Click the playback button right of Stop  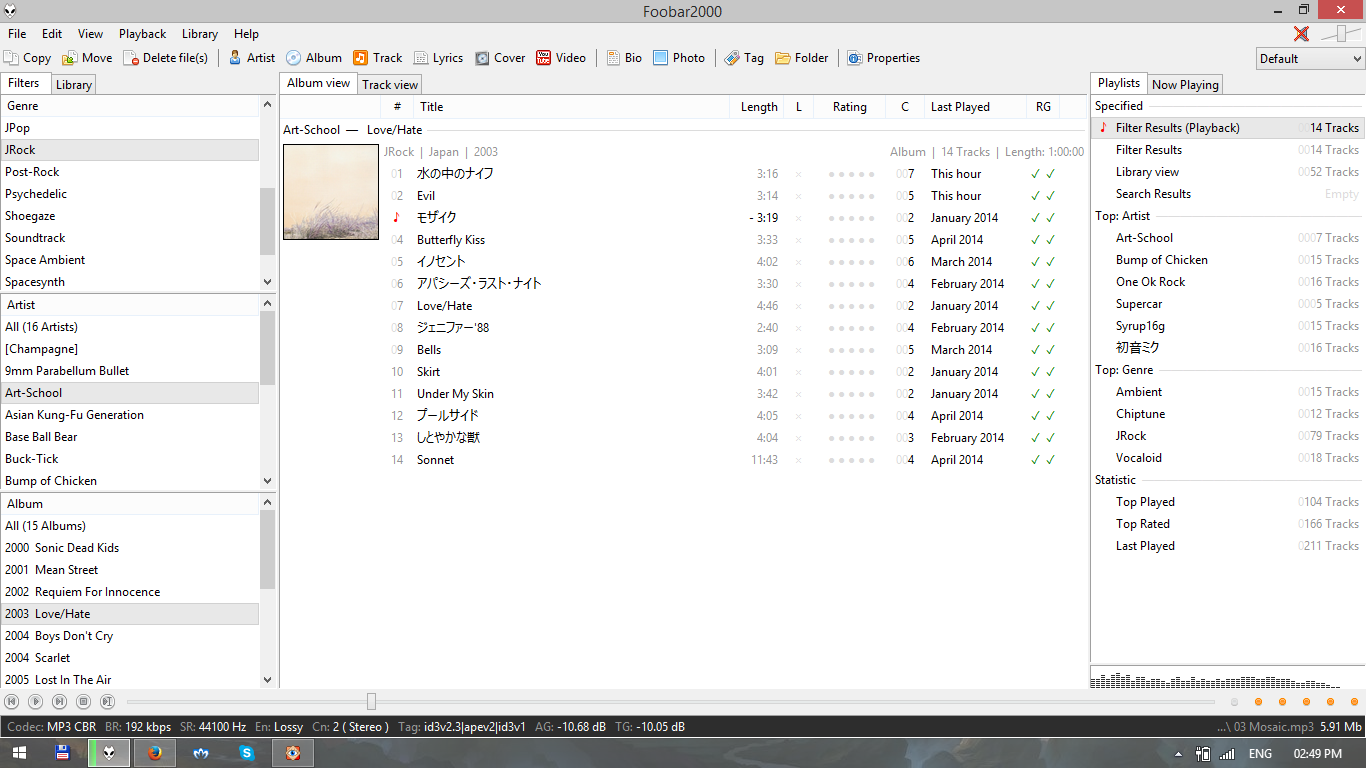[x=108, y=702]
